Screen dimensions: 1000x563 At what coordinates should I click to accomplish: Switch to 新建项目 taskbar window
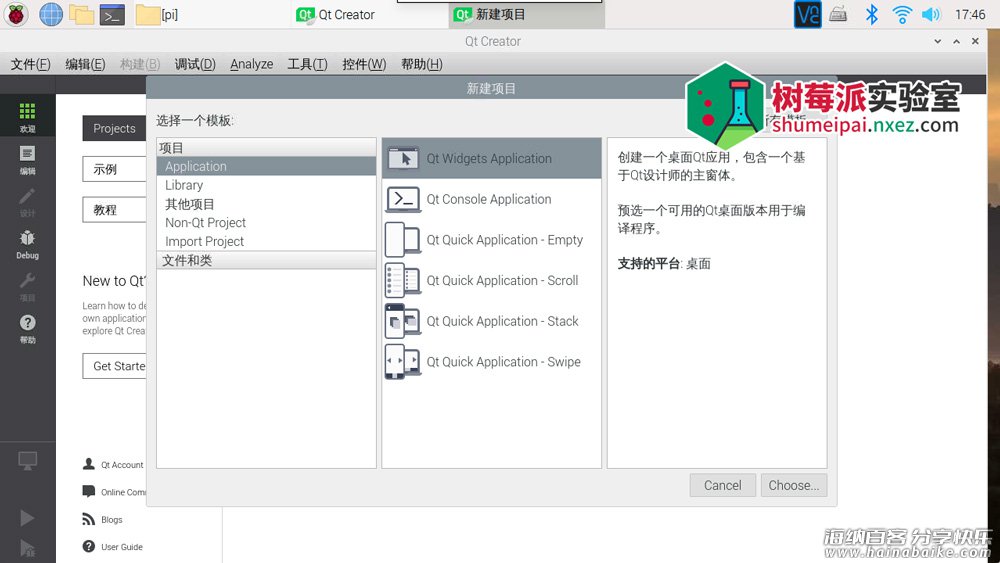click(x=526, y=15)
